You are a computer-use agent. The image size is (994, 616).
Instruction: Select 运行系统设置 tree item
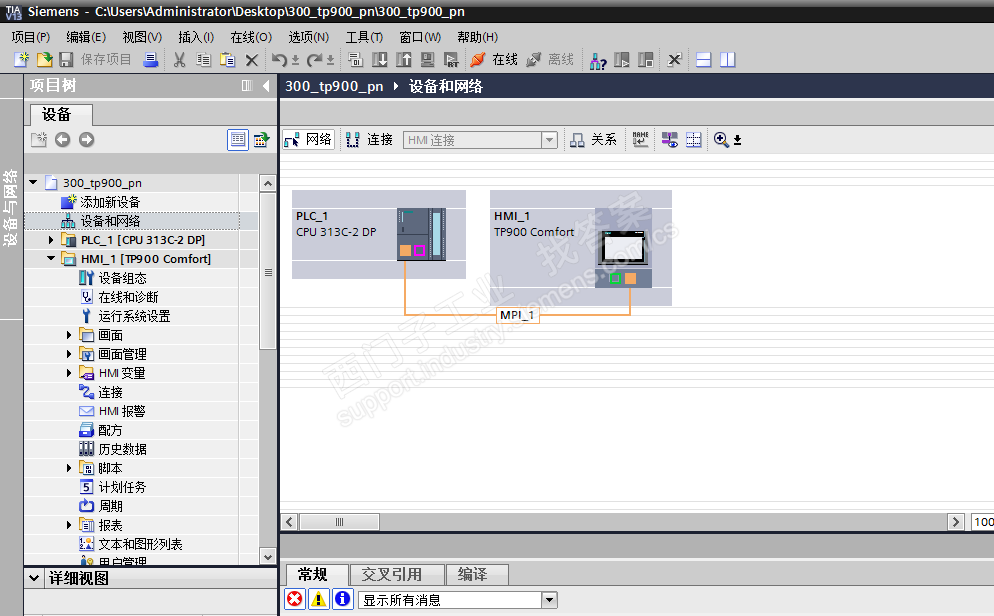point(134,316)
